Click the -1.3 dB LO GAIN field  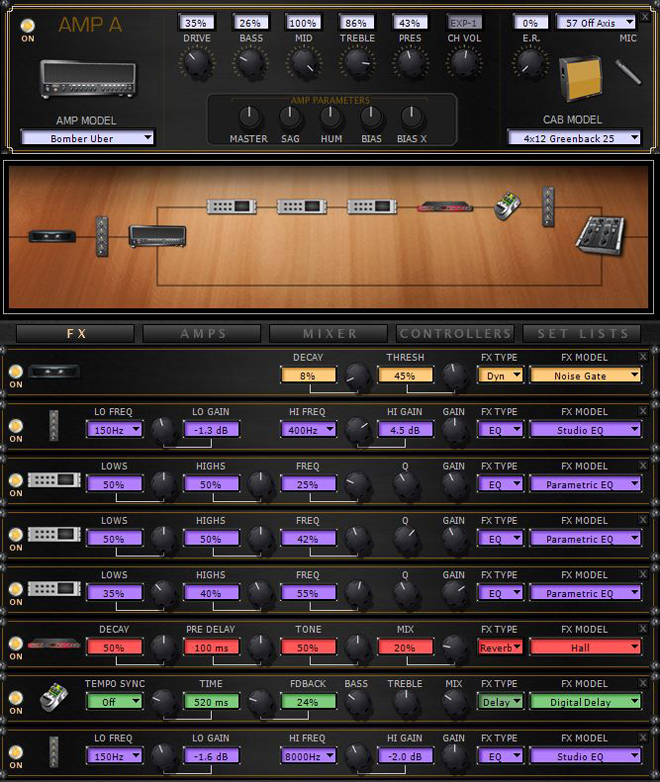tap(211, 429)
